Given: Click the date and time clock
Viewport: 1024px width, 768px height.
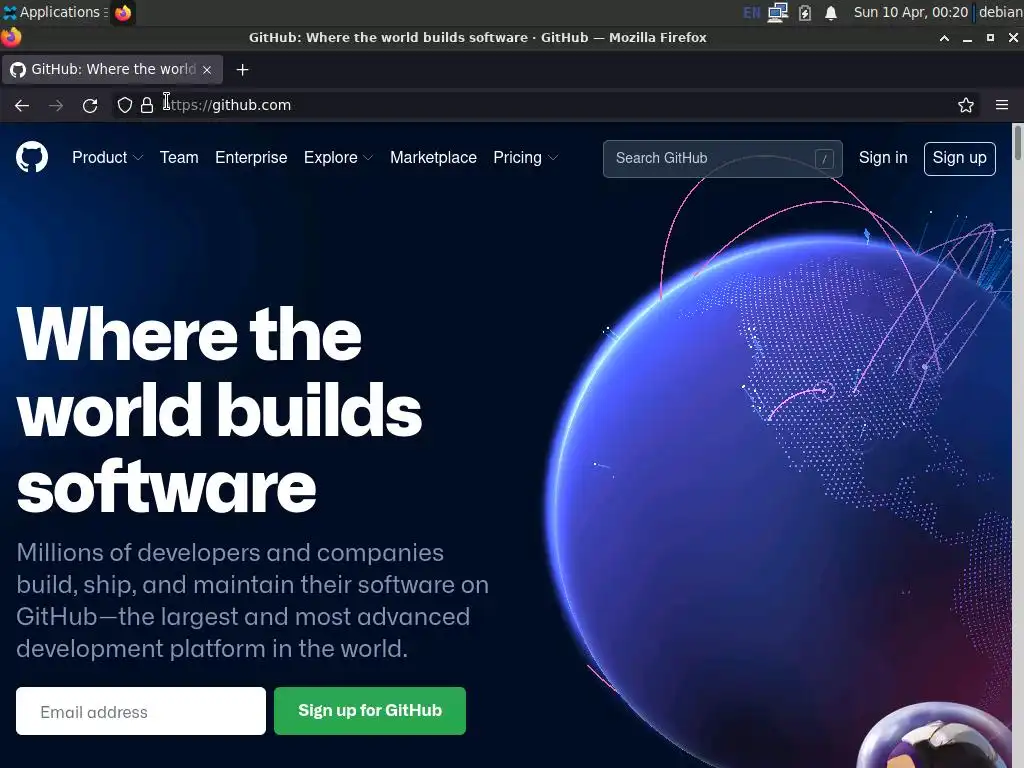Looking at the screenshot, I should click(910, 12).
